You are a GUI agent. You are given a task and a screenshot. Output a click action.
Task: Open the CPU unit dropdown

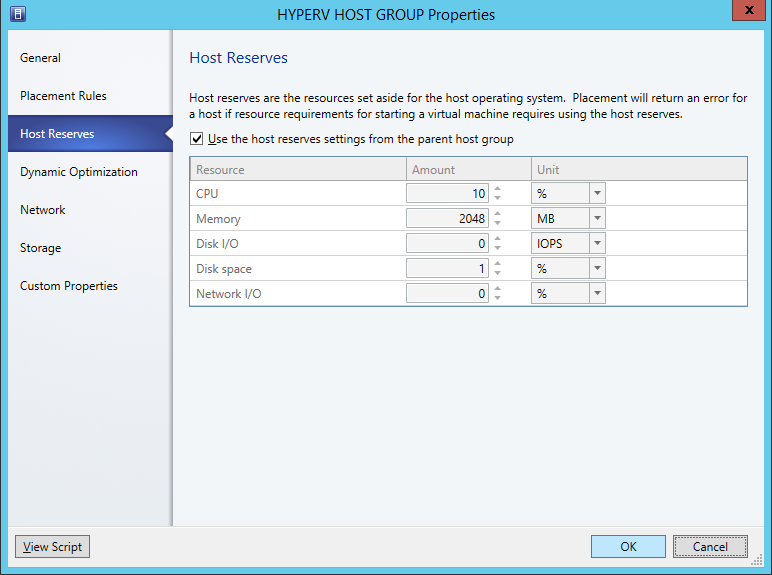click(597, 193)
